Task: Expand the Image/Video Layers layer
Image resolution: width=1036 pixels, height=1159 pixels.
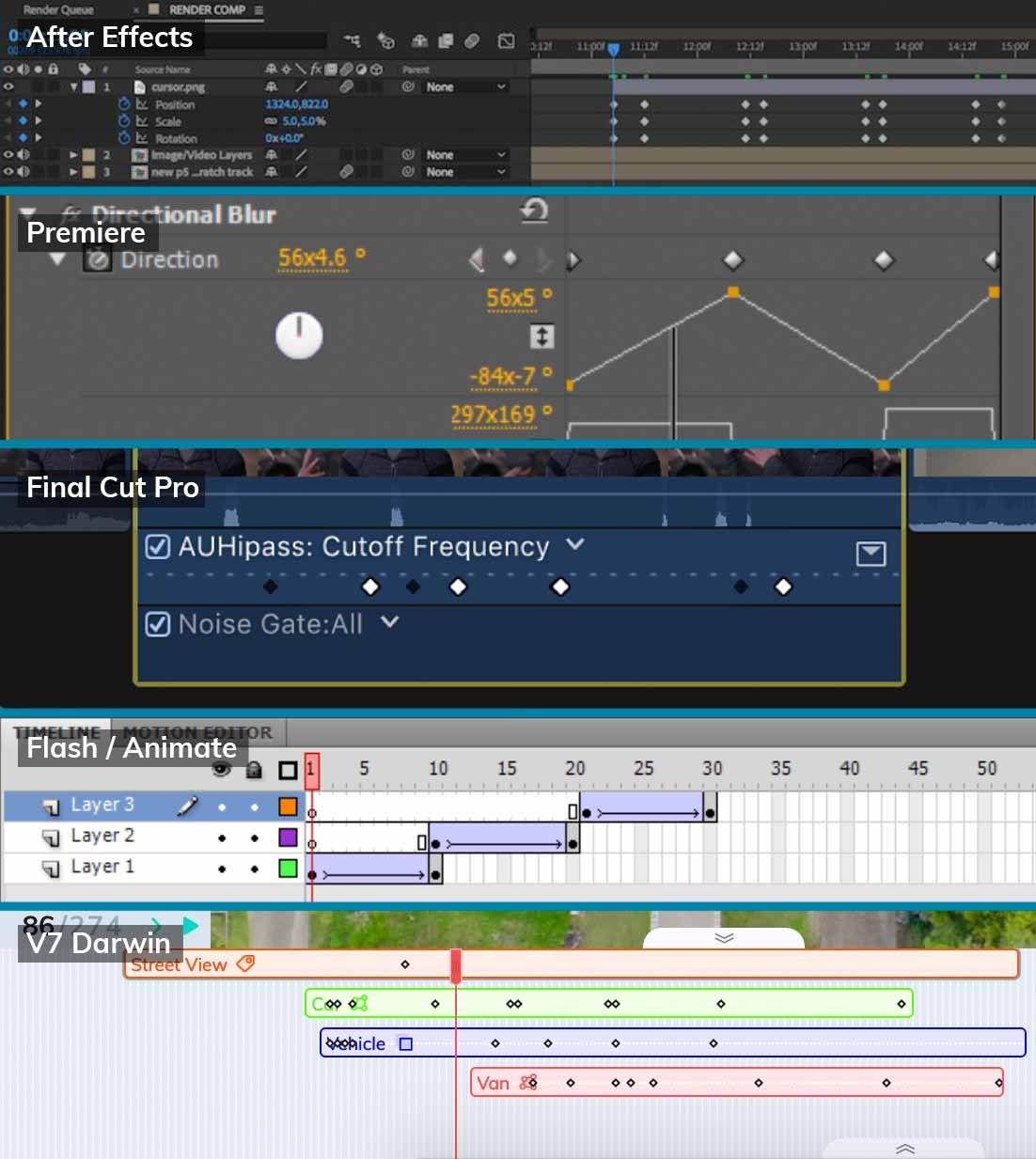Action: click(x=73, y=155)
